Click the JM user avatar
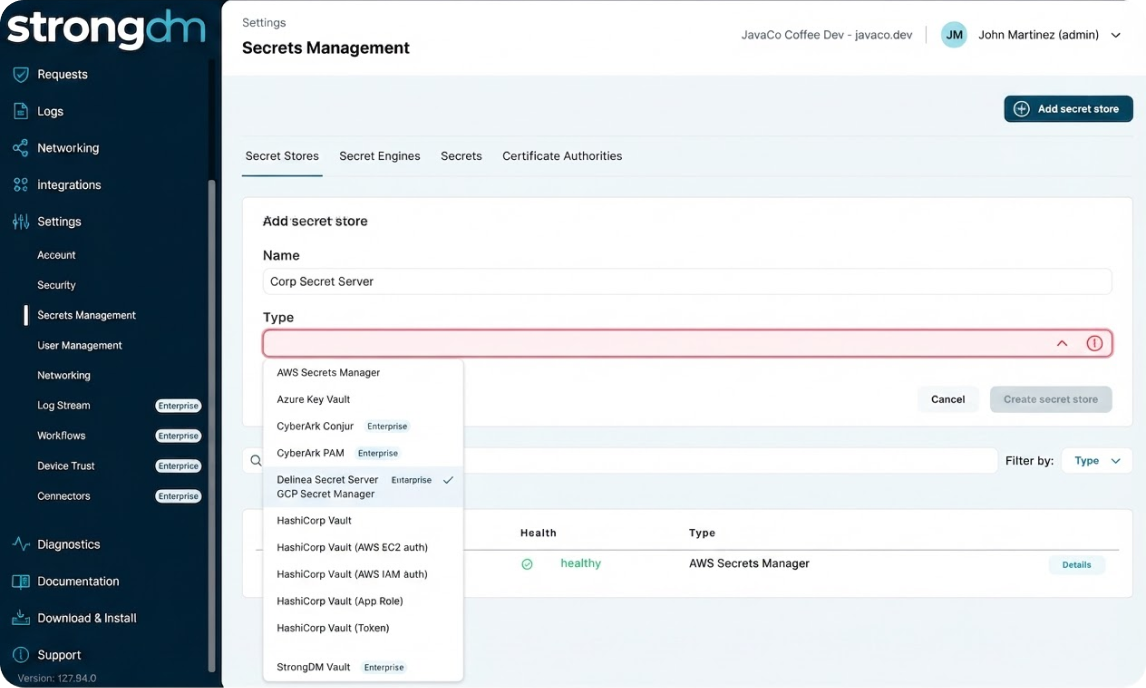 pyautogui.click(x=954, y=34)
